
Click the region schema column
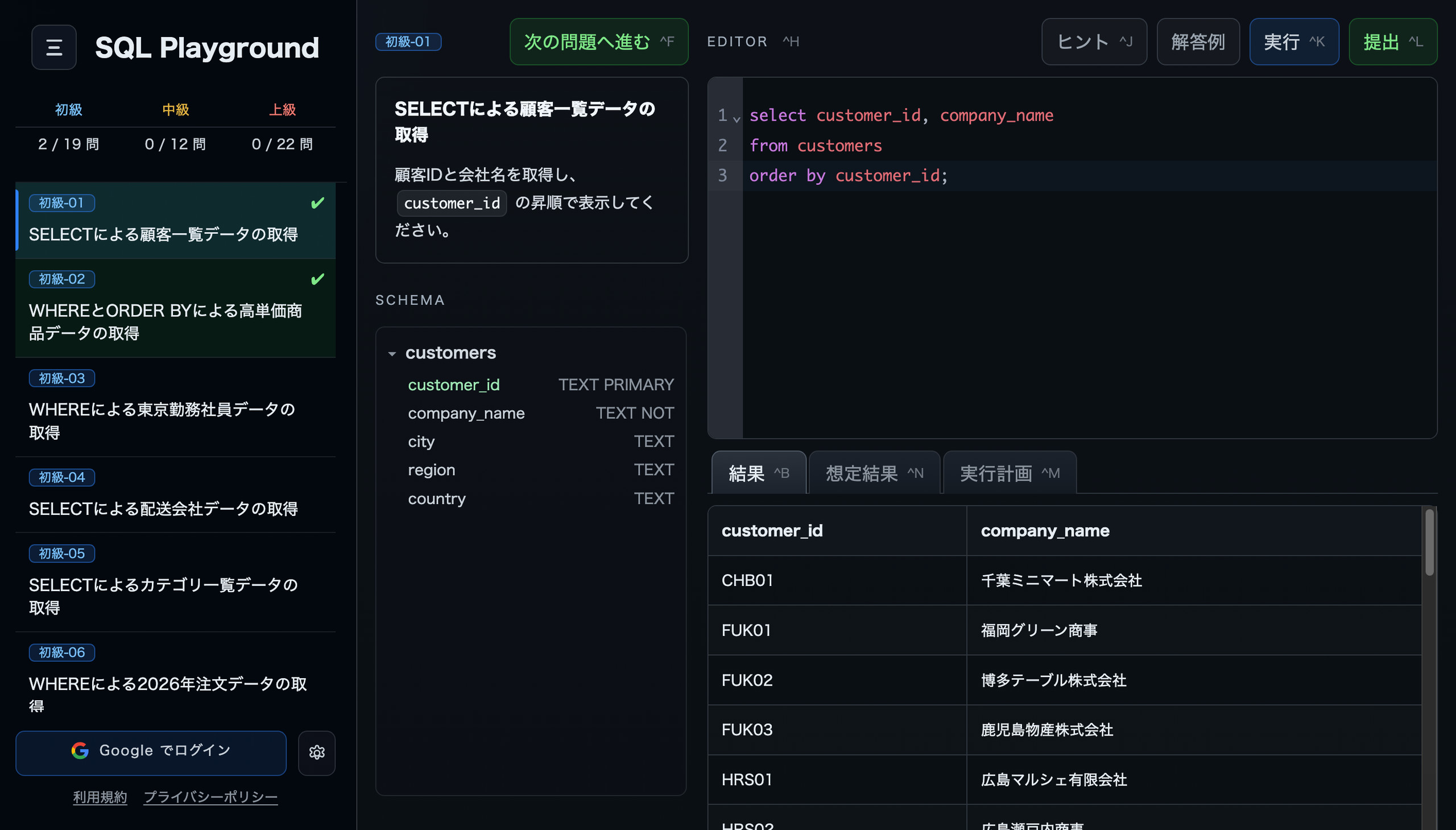coord(431,470)
